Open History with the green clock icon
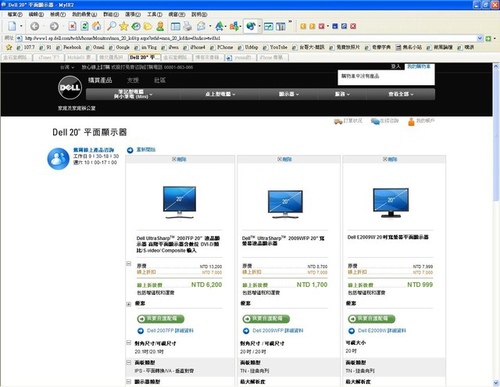This screenshot has height=387, width=500. 136,26
